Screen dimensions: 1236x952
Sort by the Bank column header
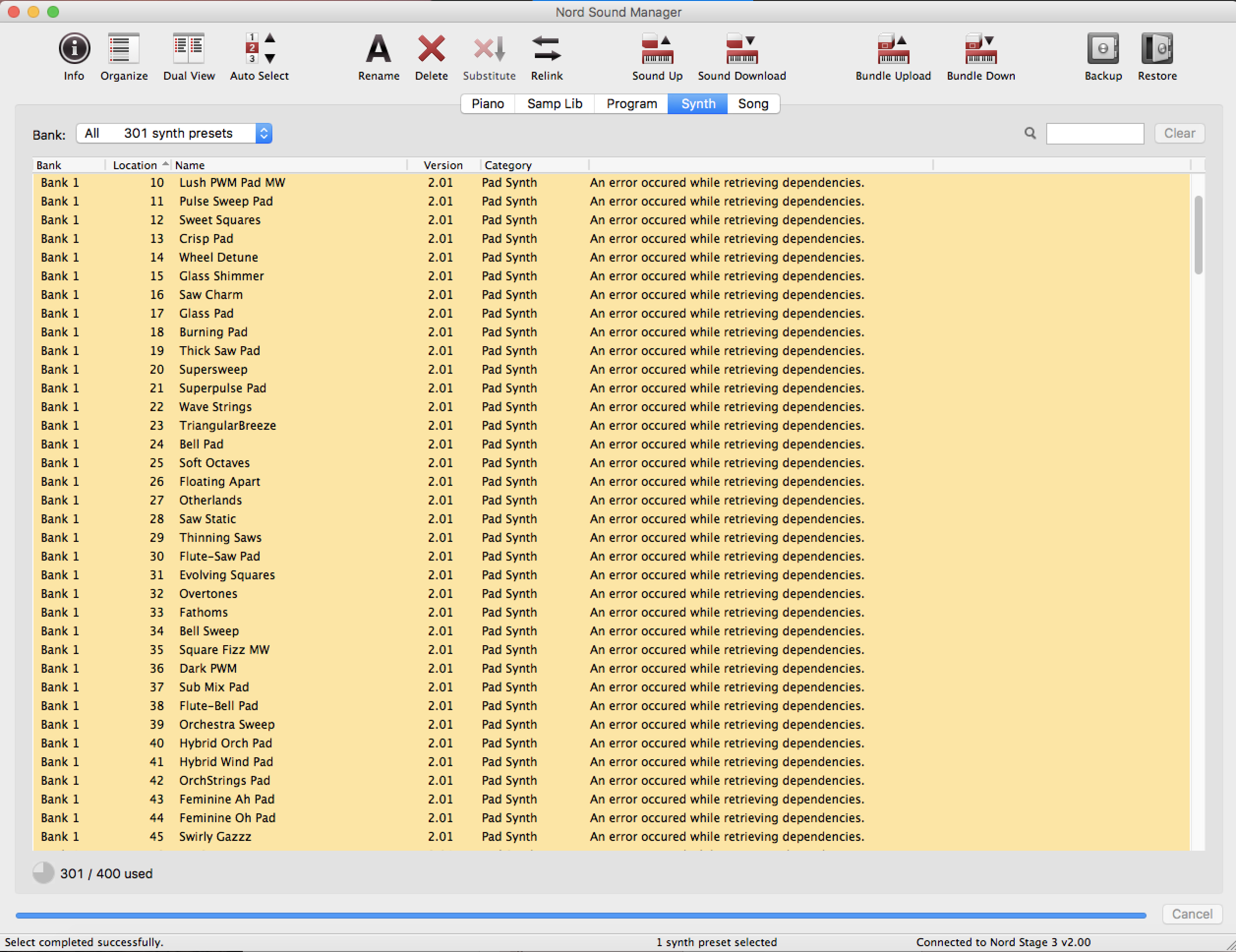(68, 165)
